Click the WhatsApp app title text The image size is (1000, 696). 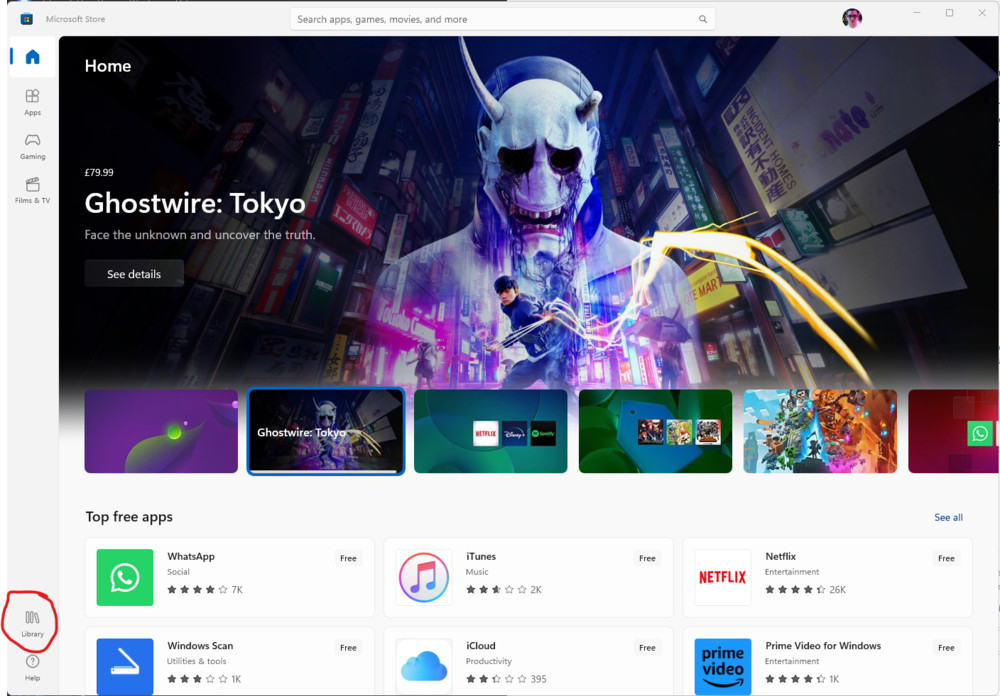pos(191,556)
